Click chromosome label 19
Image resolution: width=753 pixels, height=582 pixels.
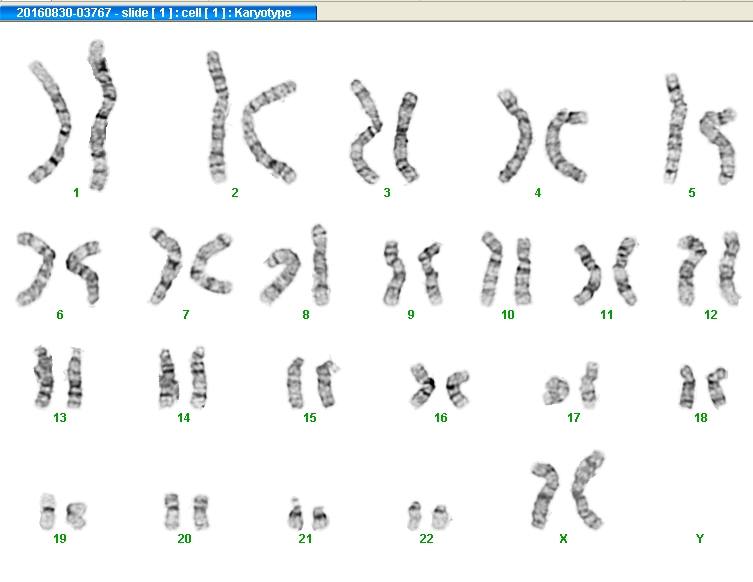click(x=60, y=539)
